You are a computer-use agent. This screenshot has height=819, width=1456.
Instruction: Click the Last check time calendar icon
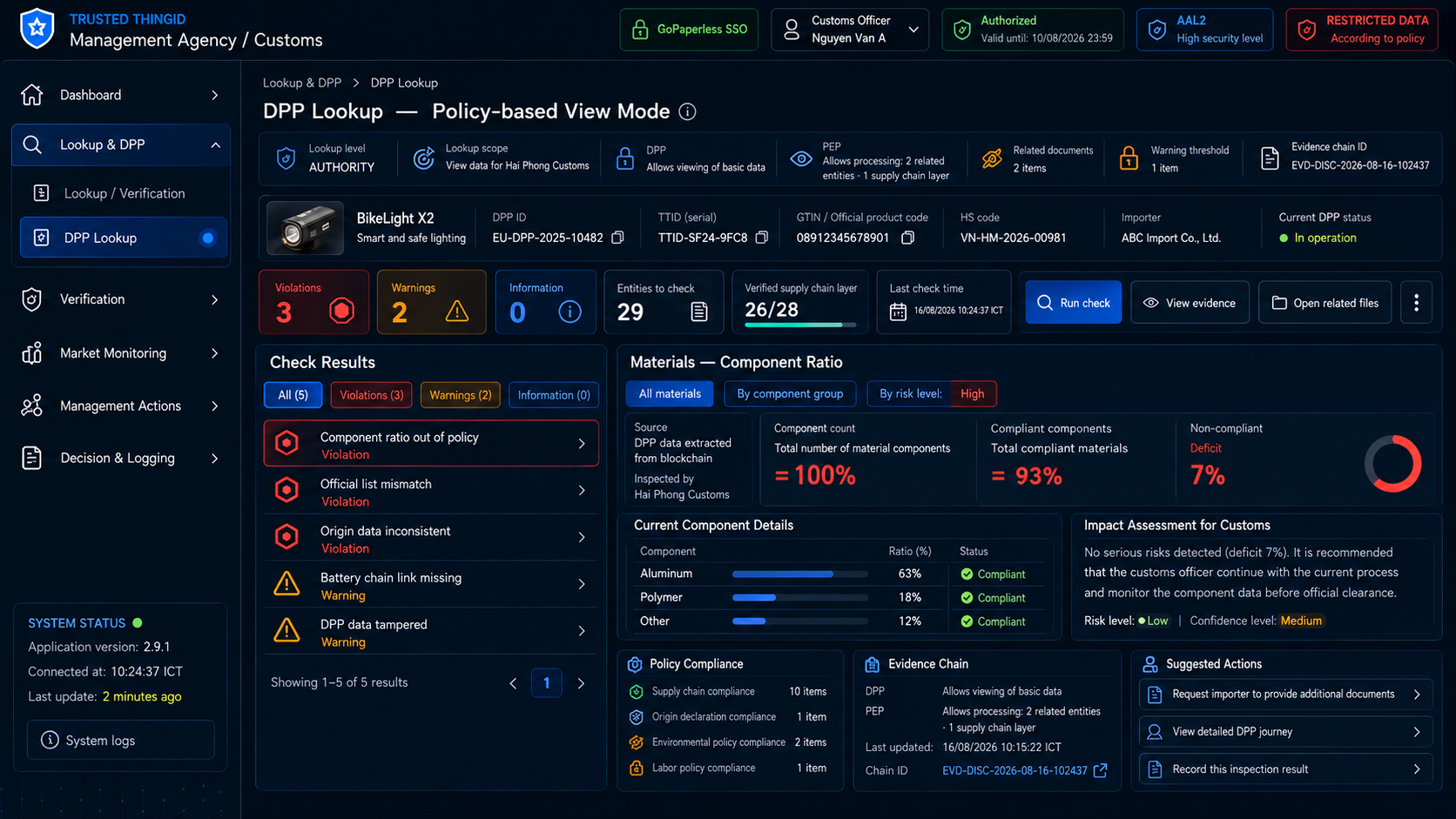click(x=898, y=311)
